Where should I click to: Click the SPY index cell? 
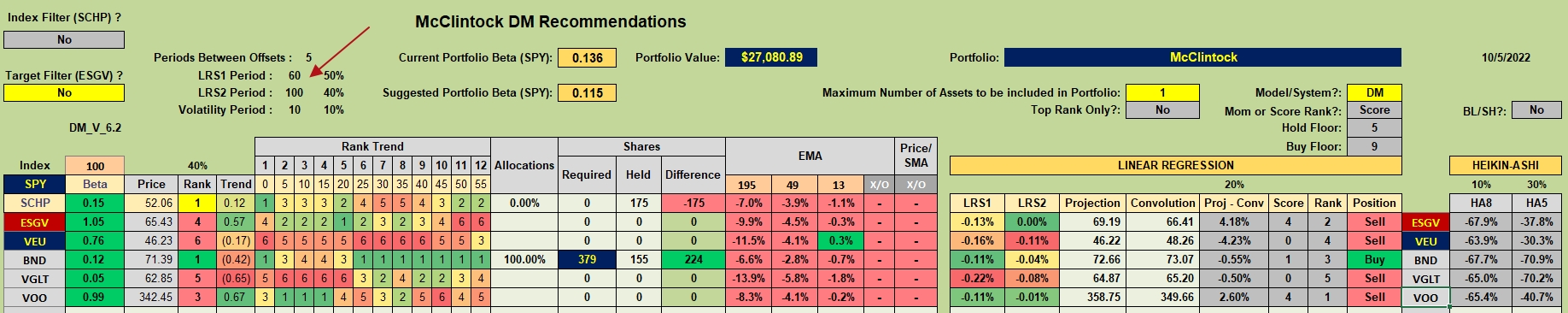tap(35, 184)
